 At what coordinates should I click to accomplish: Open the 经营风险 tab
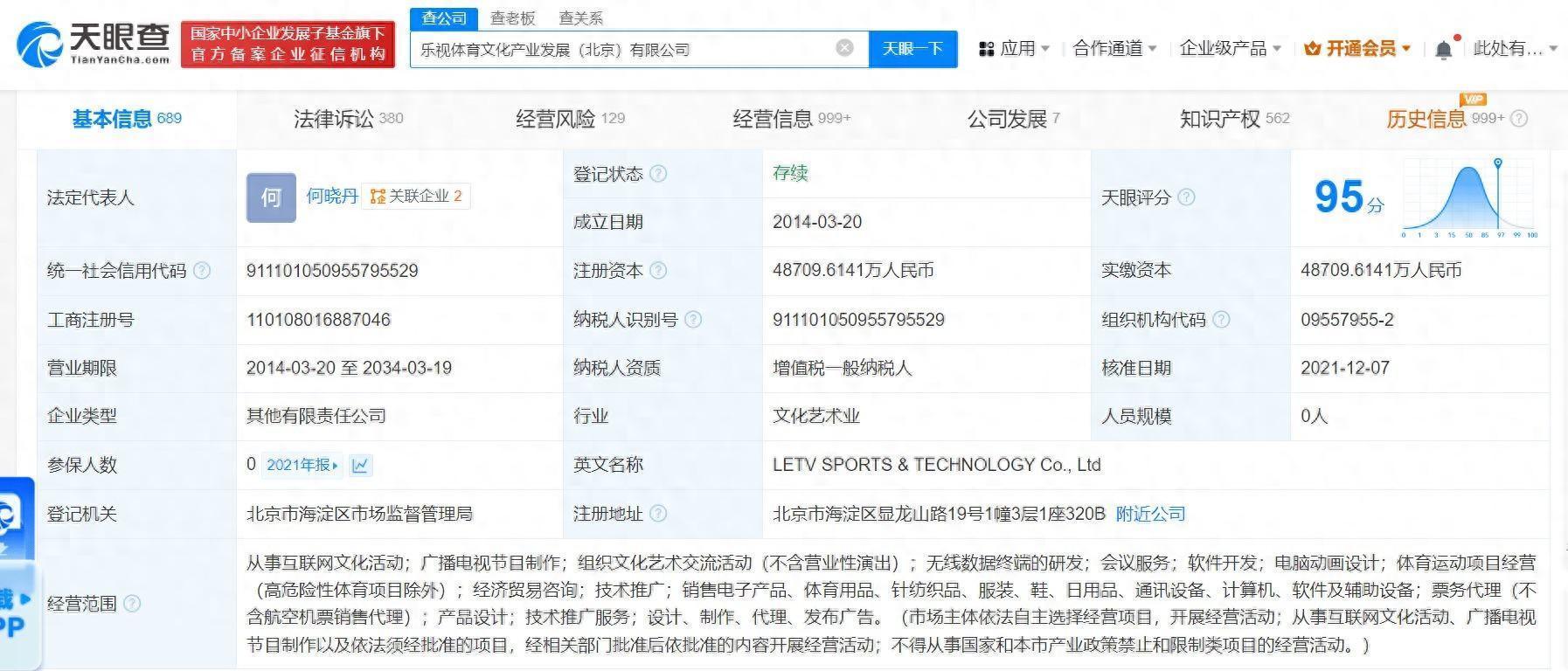(x=570, y=119)
